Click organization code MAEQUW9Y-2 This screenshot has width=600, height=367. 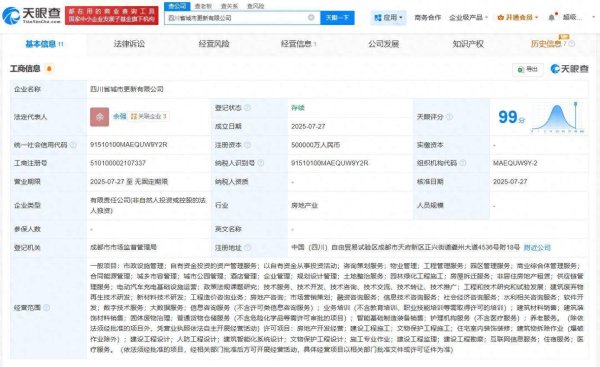[515, 163]
